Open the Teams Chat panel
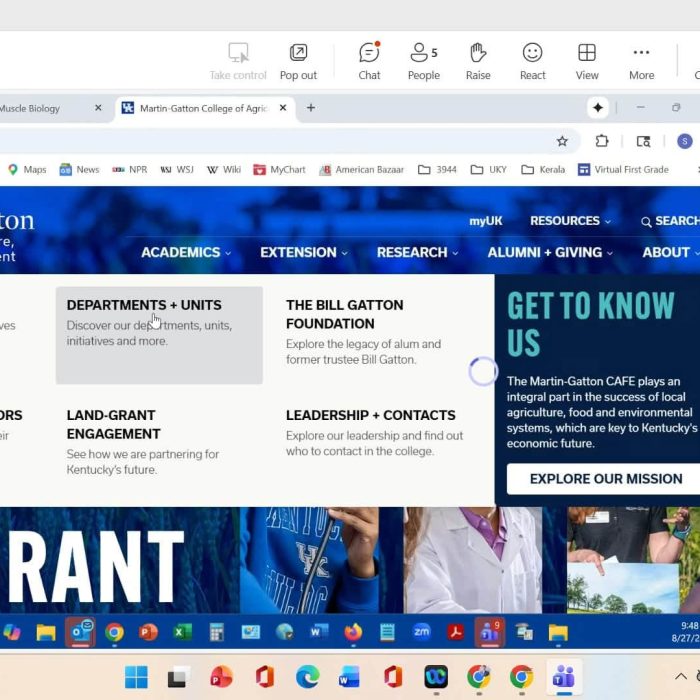The width and height of the screenshot is (700, 700). pos(369,62)
